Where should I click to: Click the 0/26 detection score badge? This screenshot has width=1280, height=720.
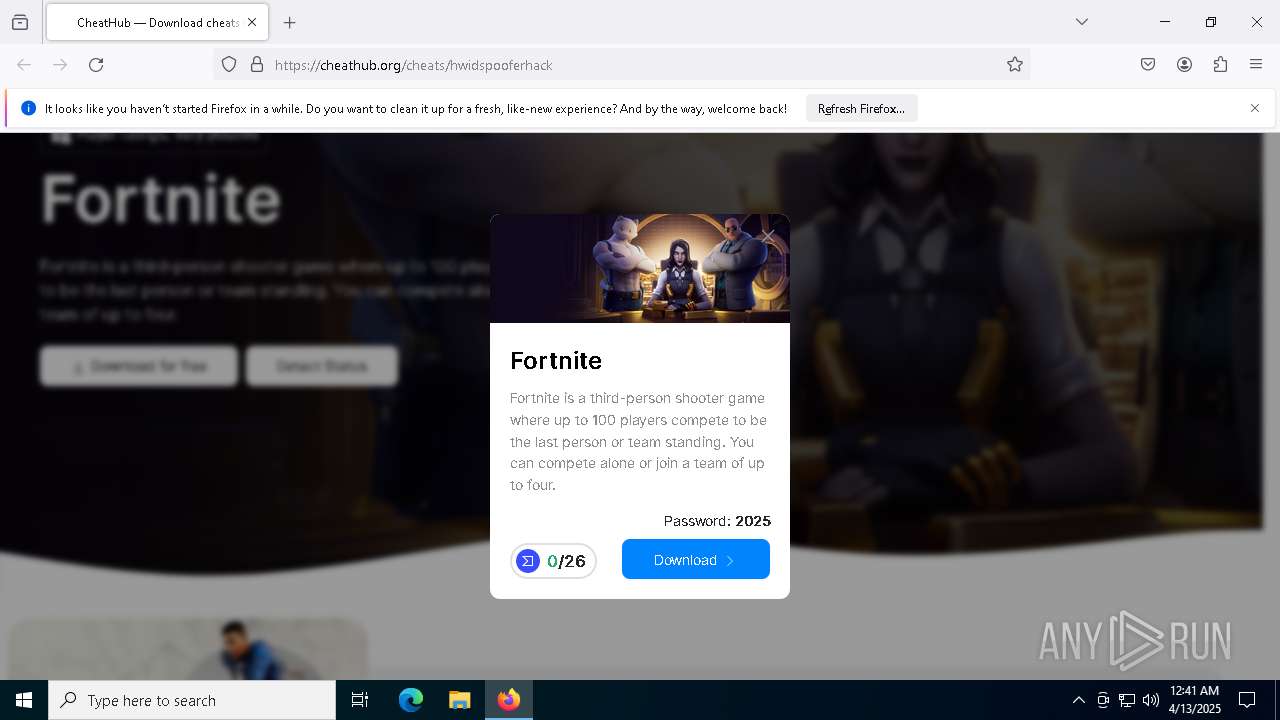click(553, 561)
